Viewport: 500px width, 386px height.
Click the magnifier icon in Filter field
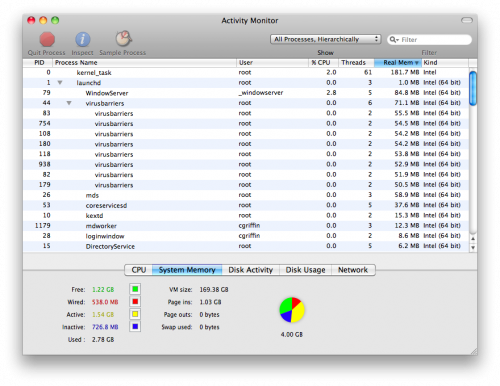pos(394,40)
